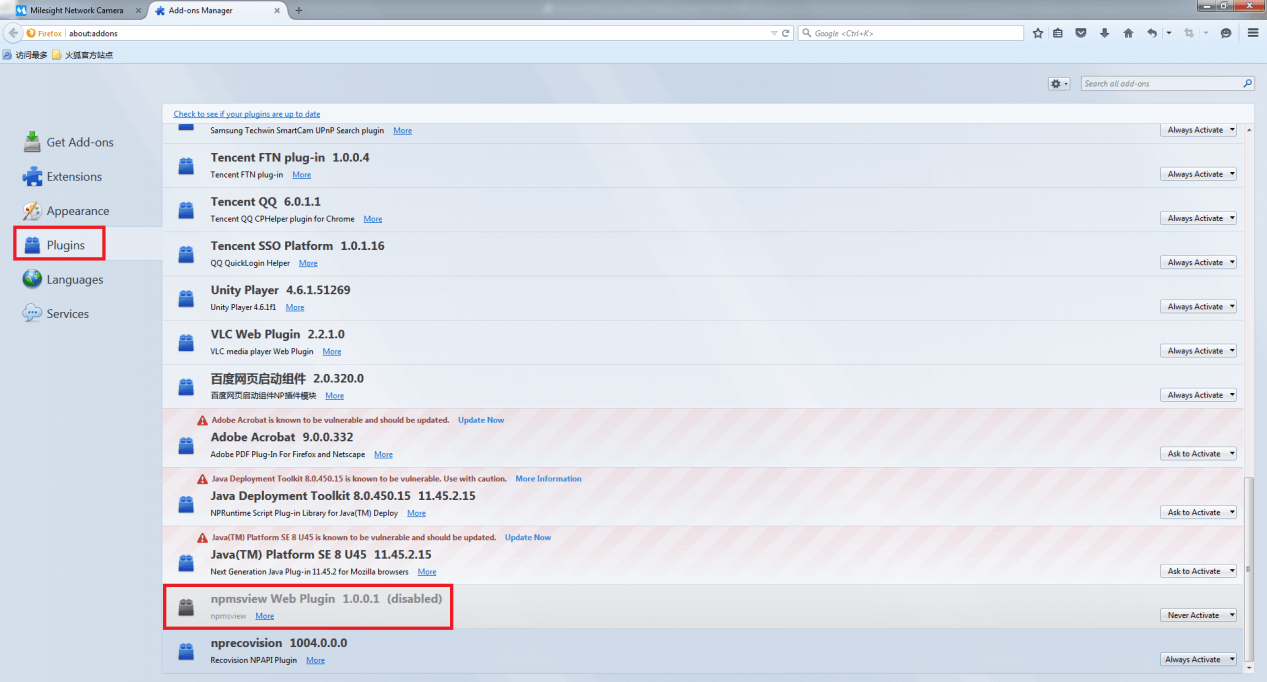Click the 火狐官方站点 bookmark
Image resolution: width=1267 pixels, height=682 pixels.
(82, 55)
